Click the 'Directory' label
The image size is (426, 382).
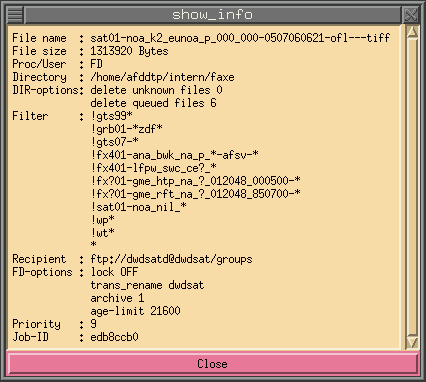[39, 77]
